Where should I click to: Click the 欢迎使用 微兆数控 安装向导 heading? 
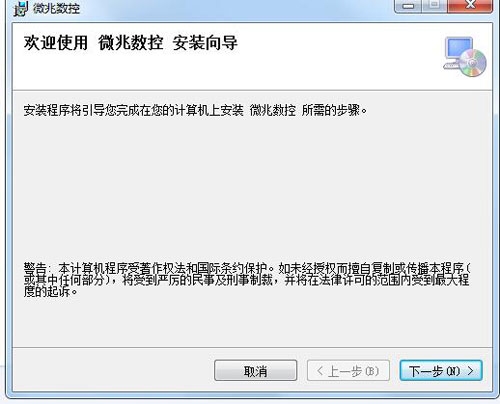pos(130,43)
